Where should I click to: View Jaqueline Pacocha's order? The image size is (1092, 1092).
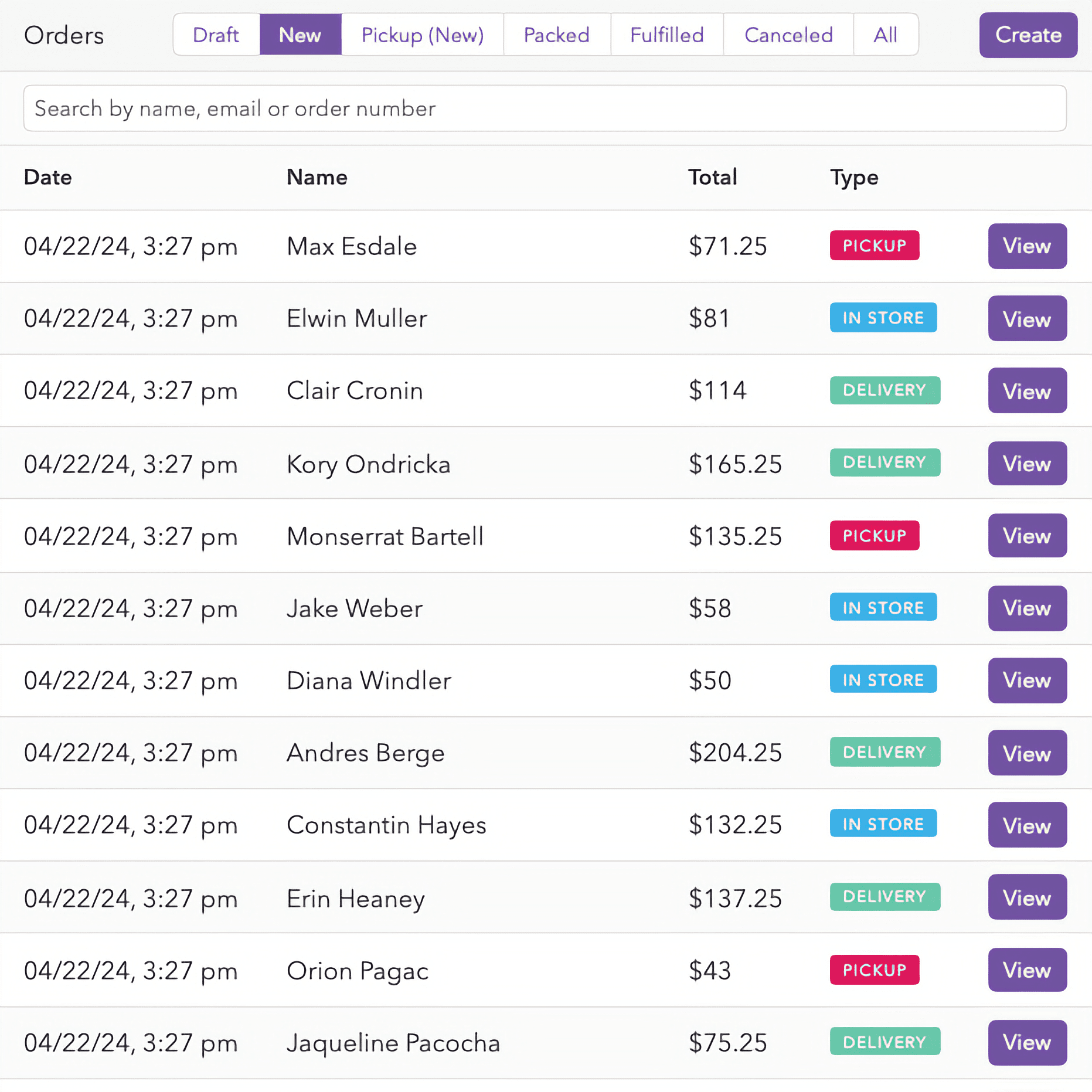1027,1043
